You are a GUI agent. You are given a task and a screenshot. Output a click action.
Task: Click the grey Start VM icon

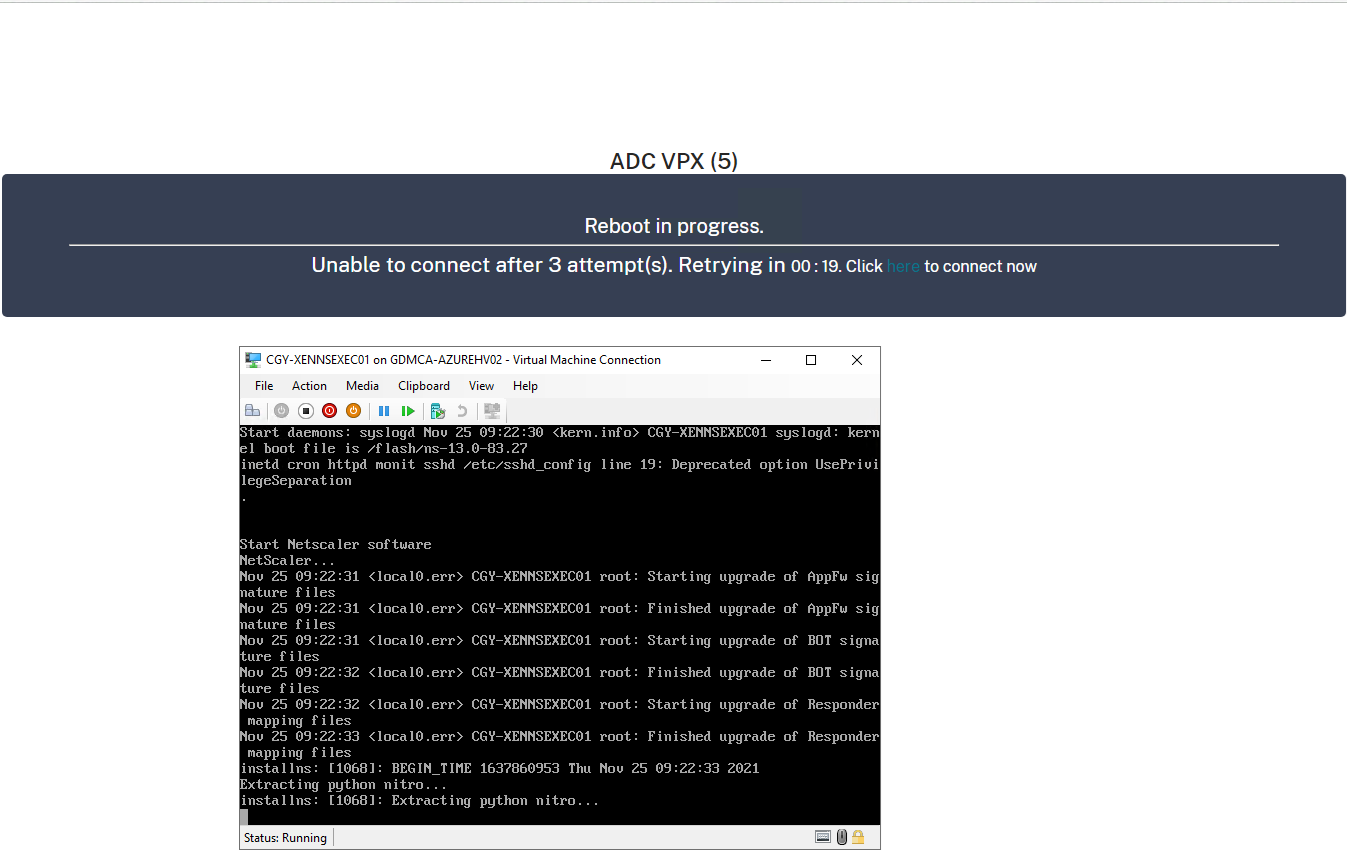coord(281,411)
